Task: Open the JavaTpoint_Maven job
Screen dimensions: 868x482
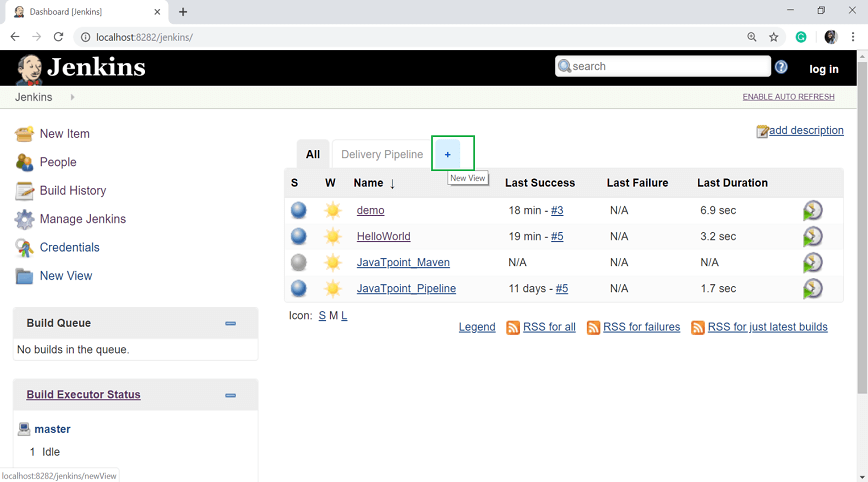Action: 403,262
